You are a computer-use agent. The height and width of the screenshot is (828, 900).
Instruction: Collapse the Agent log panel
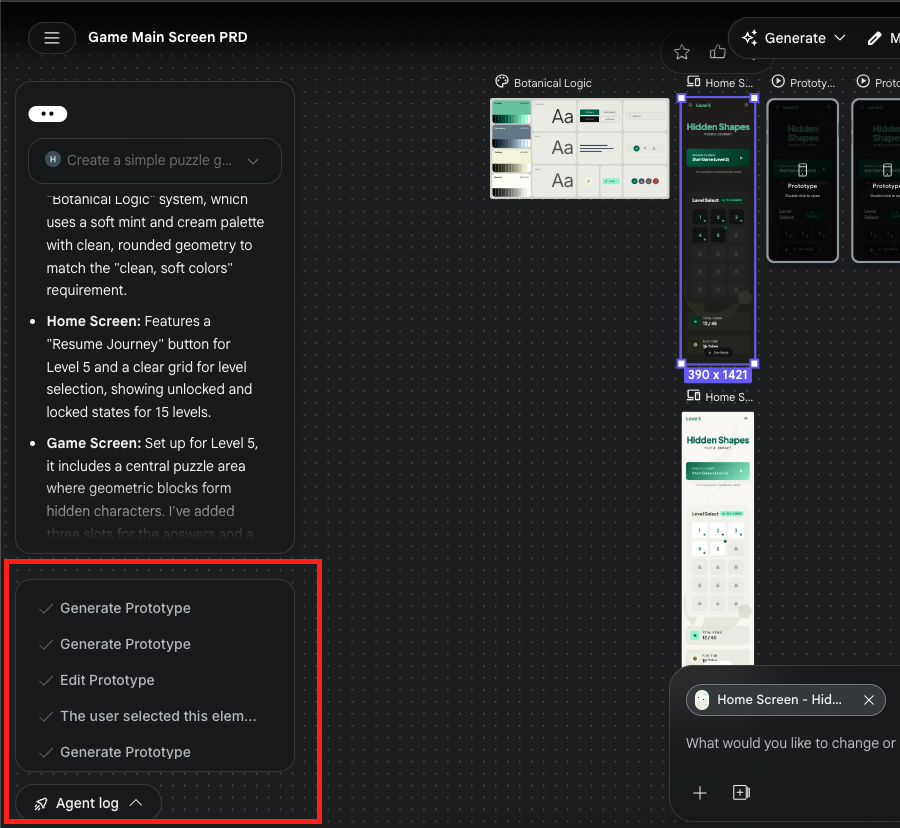(x=88, y=803)
